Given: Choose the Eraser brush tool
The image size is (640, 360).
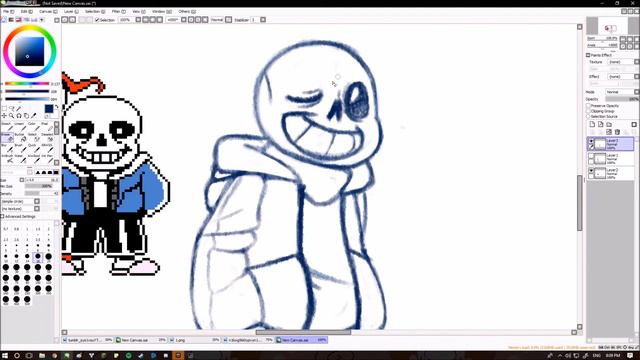Looking at the screenshot, I should pyautogui.click(x=7, y=138).
